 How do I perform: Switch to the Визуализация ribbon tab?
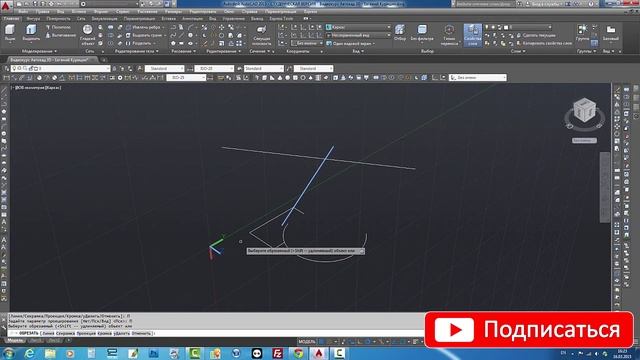(104, 19)
